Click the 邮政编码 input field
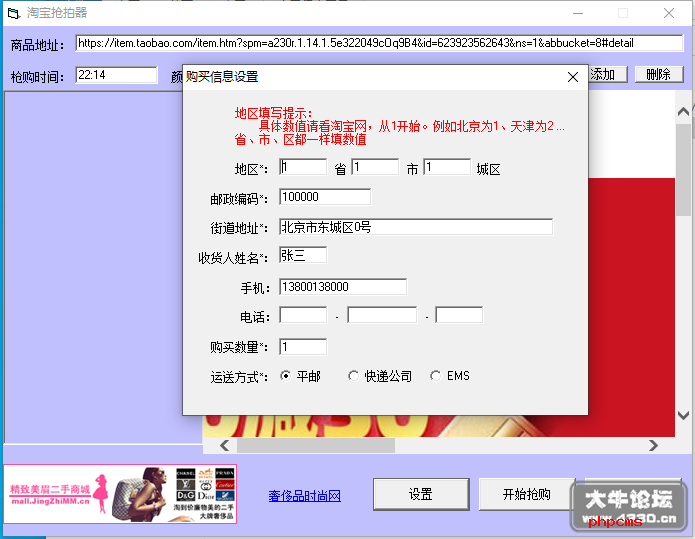 pyautogui.click(x=325, y=197)
